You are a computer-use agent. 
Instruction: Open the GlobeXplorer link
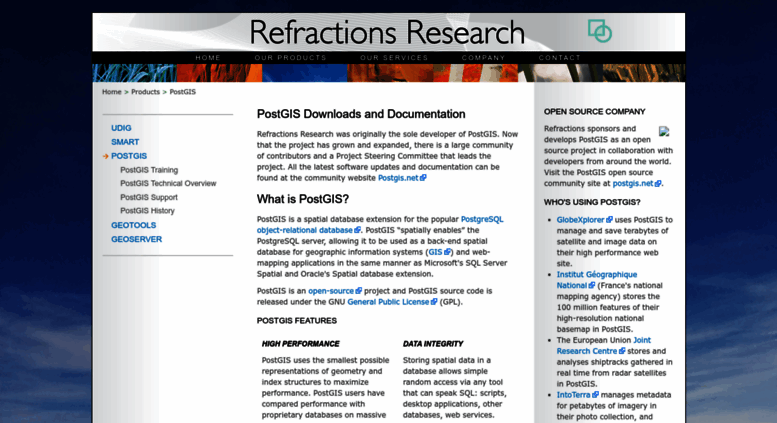(x=580, y=219)
